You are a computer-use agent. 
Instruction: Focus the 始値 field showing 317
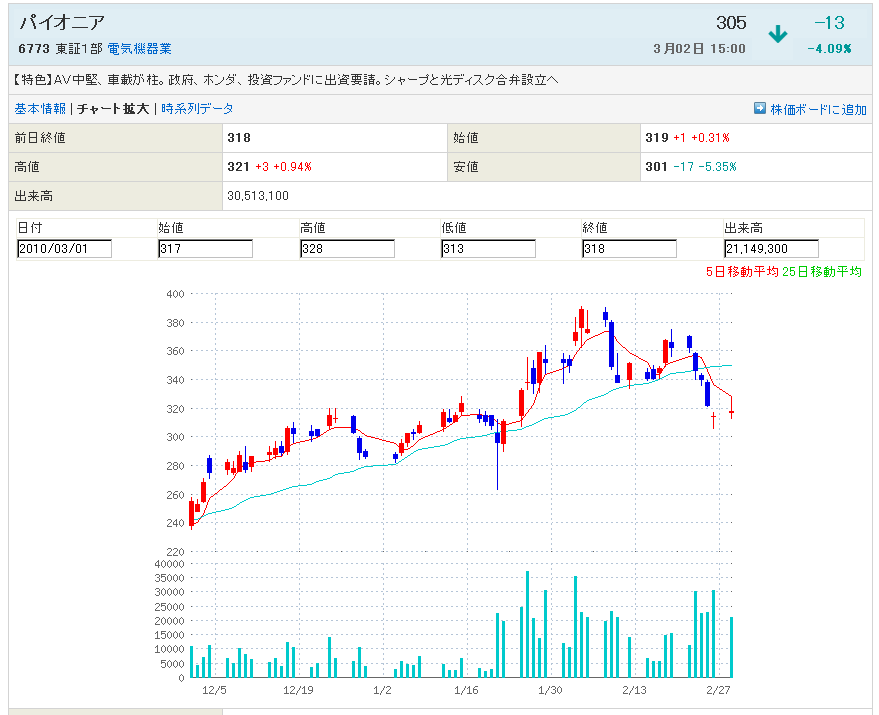tap(205, 249)
